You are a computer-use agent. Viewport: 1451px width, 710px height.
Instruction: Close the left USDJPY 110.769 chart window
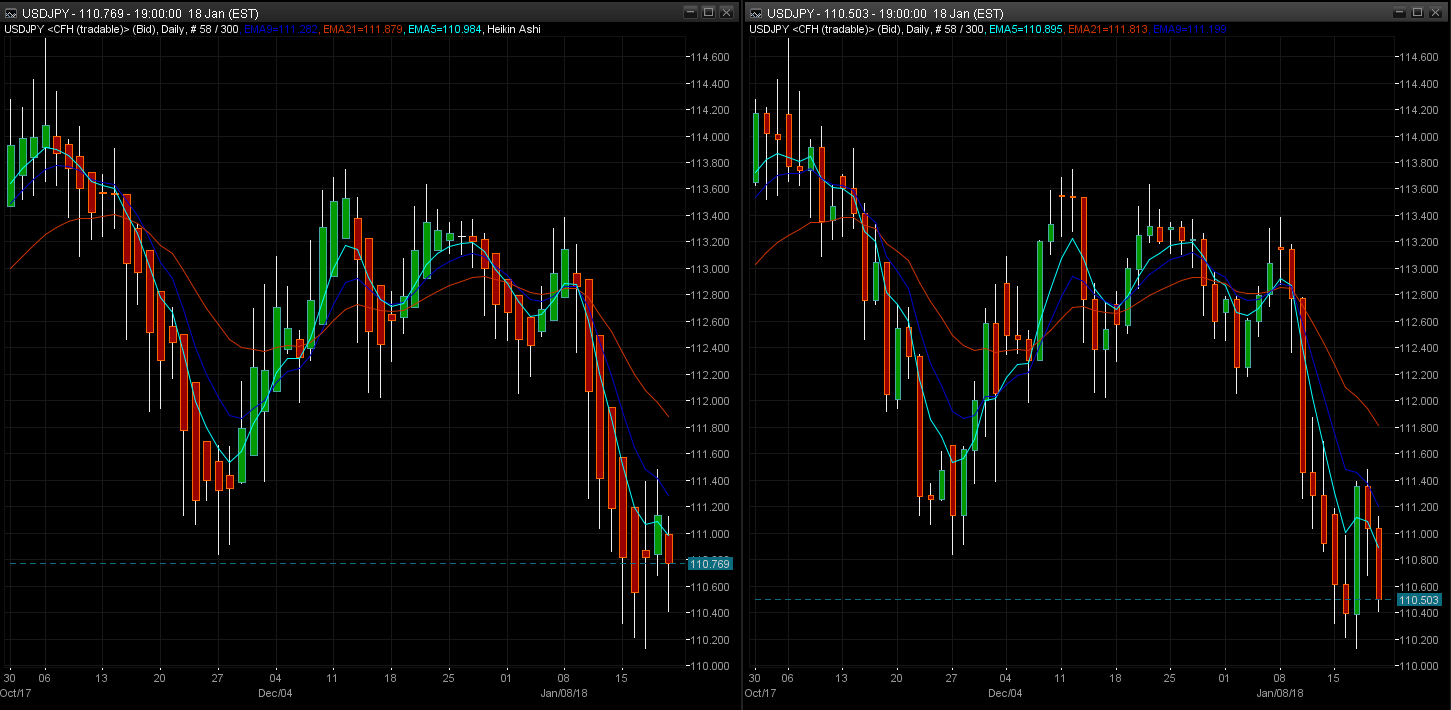726,13
